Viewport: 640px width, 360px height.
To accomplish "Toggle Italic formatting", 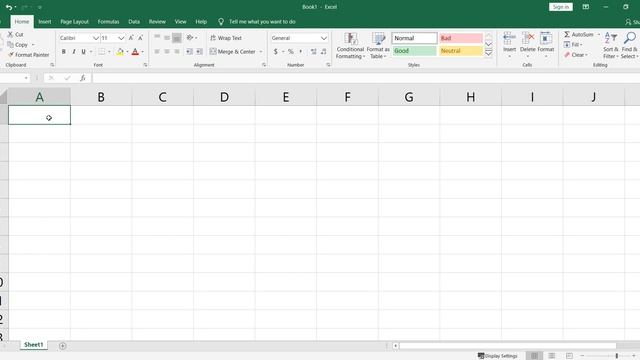I will click(74, 52).
